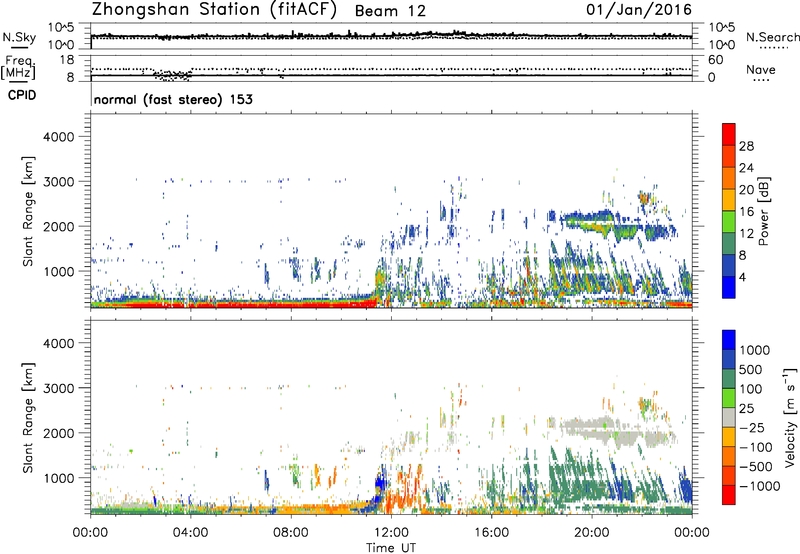Viewport: 800px width, 554px height.
Task: Click the "N.Sky" legend label
Action: (x=19, y=37)
